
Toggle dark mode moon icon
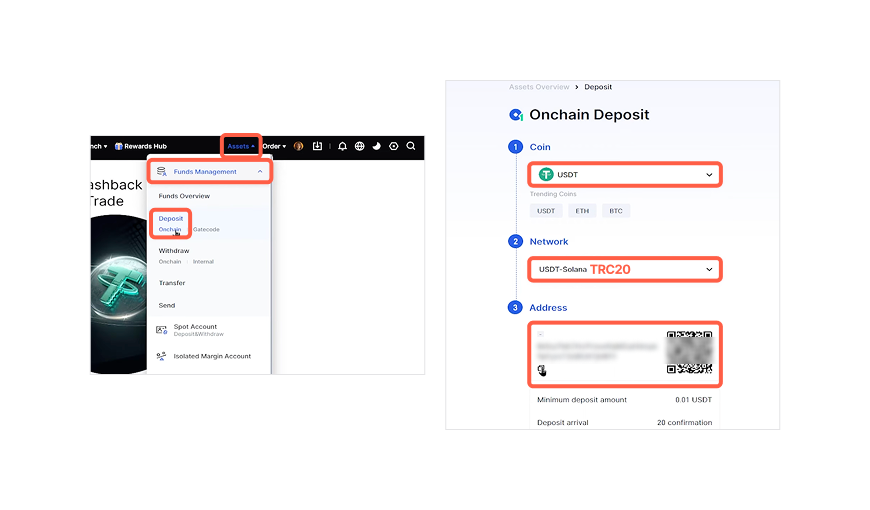377,146
